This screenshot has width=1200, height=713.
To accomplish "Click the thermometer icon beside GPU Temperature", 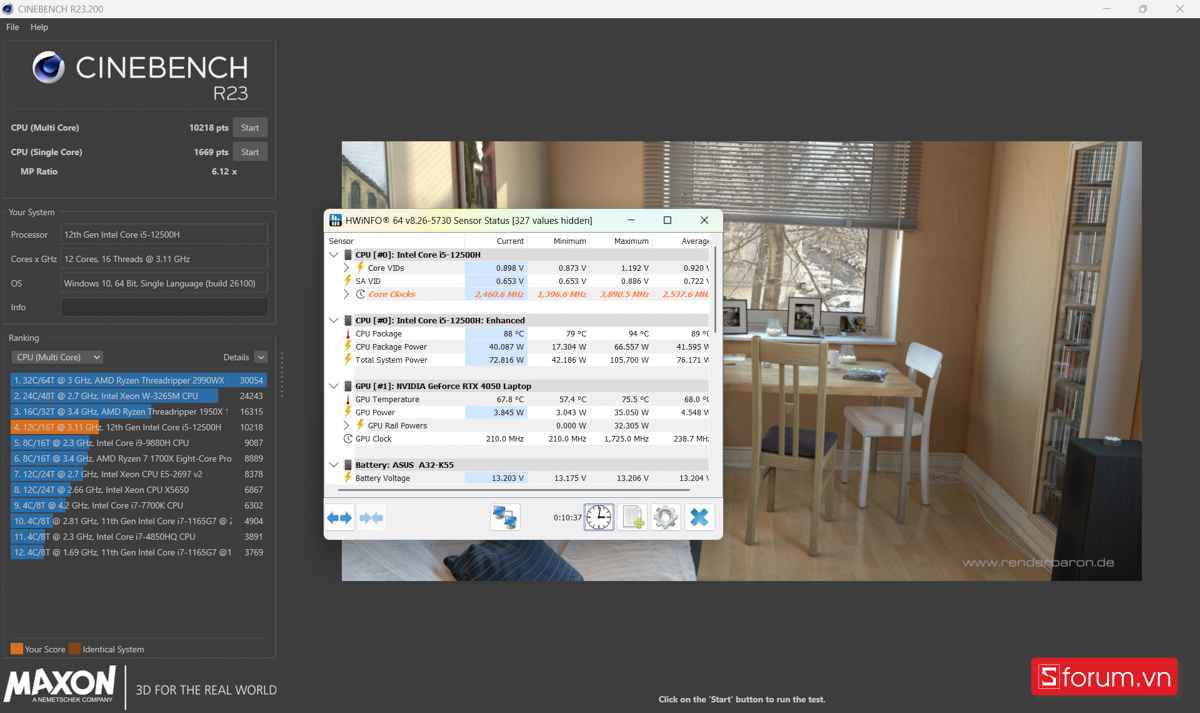I will click(x=348, y=399).
